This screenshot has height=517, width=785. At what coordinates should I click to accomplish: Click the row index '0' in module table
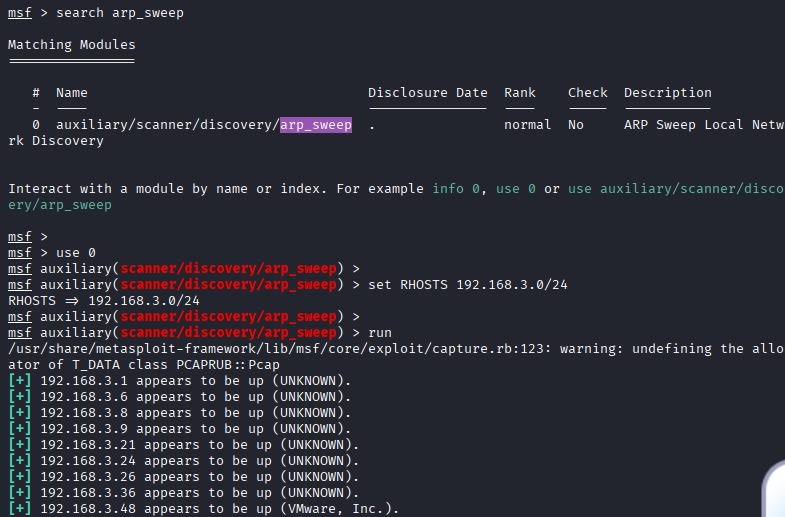[36, 125]
